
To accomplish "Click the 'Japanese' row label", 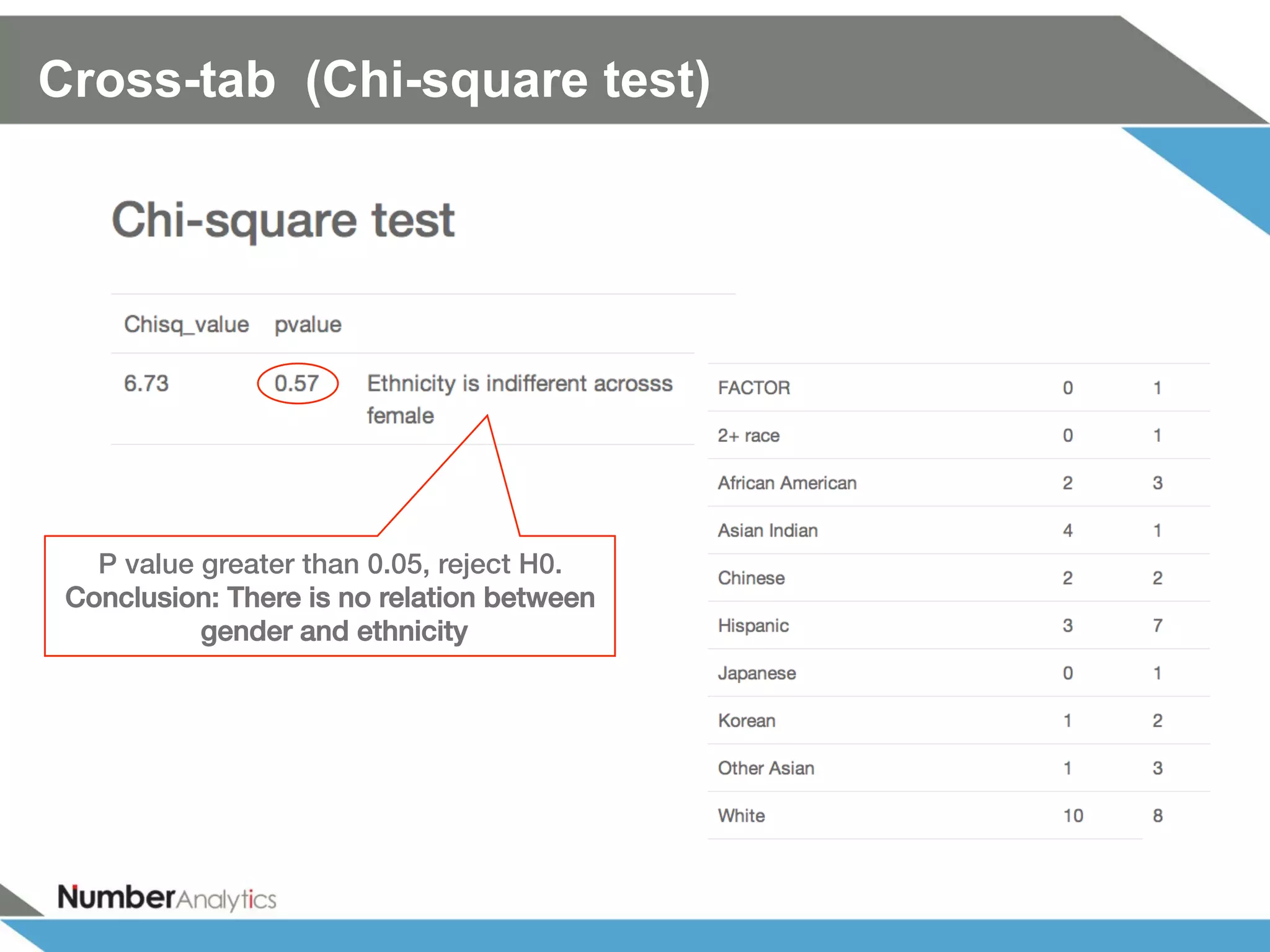I will [x=757, y=674].
